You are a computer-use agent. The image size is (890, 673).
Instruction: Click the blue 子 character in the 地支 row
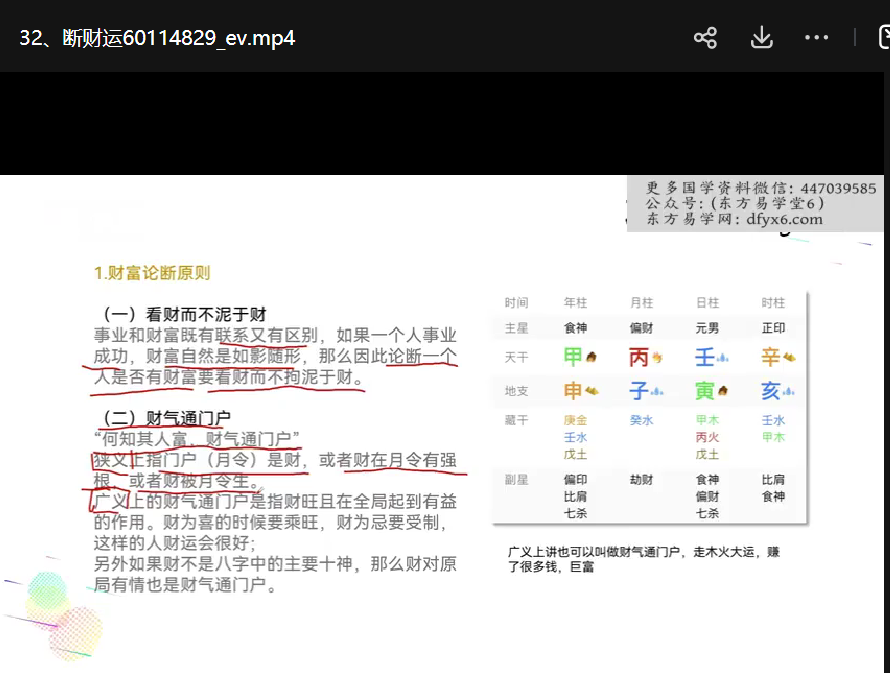point(639,391)
